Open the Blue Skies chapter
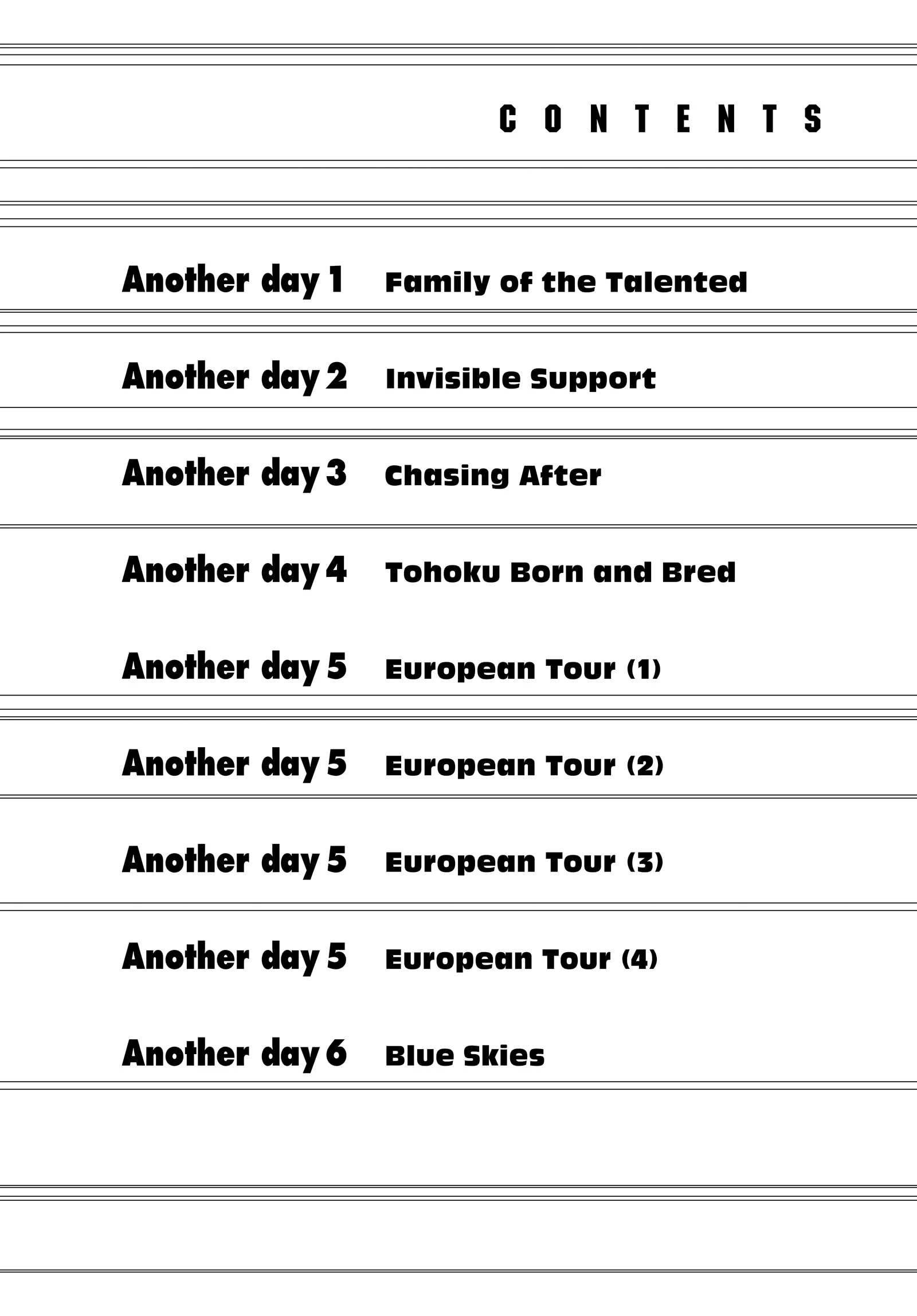 465,1056
